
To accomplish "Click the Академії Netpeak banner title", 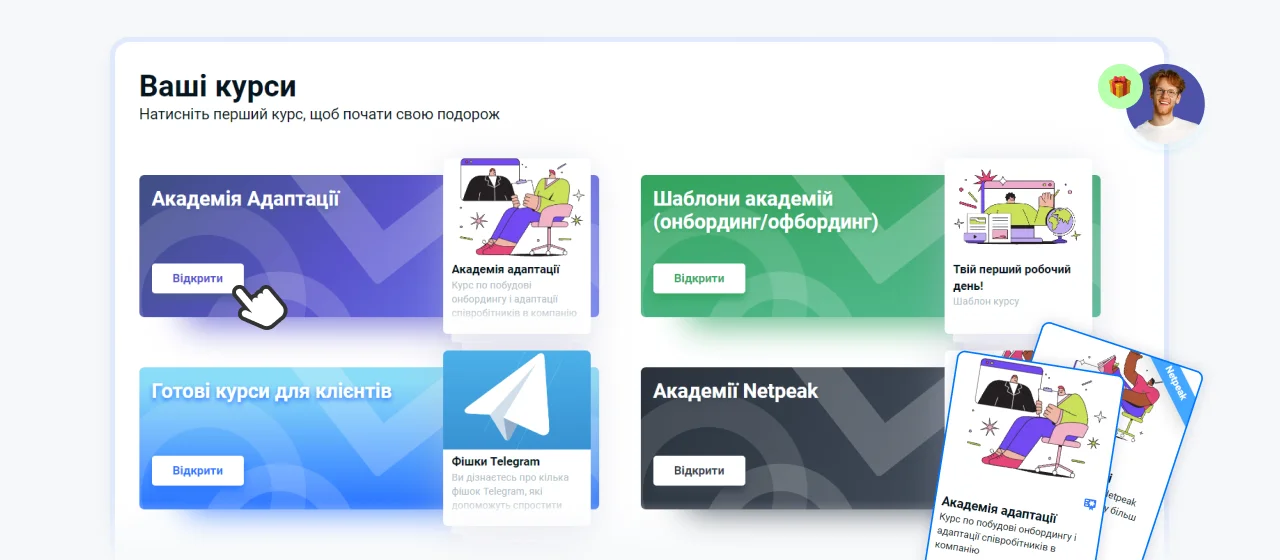I will (x=736, y=391).
